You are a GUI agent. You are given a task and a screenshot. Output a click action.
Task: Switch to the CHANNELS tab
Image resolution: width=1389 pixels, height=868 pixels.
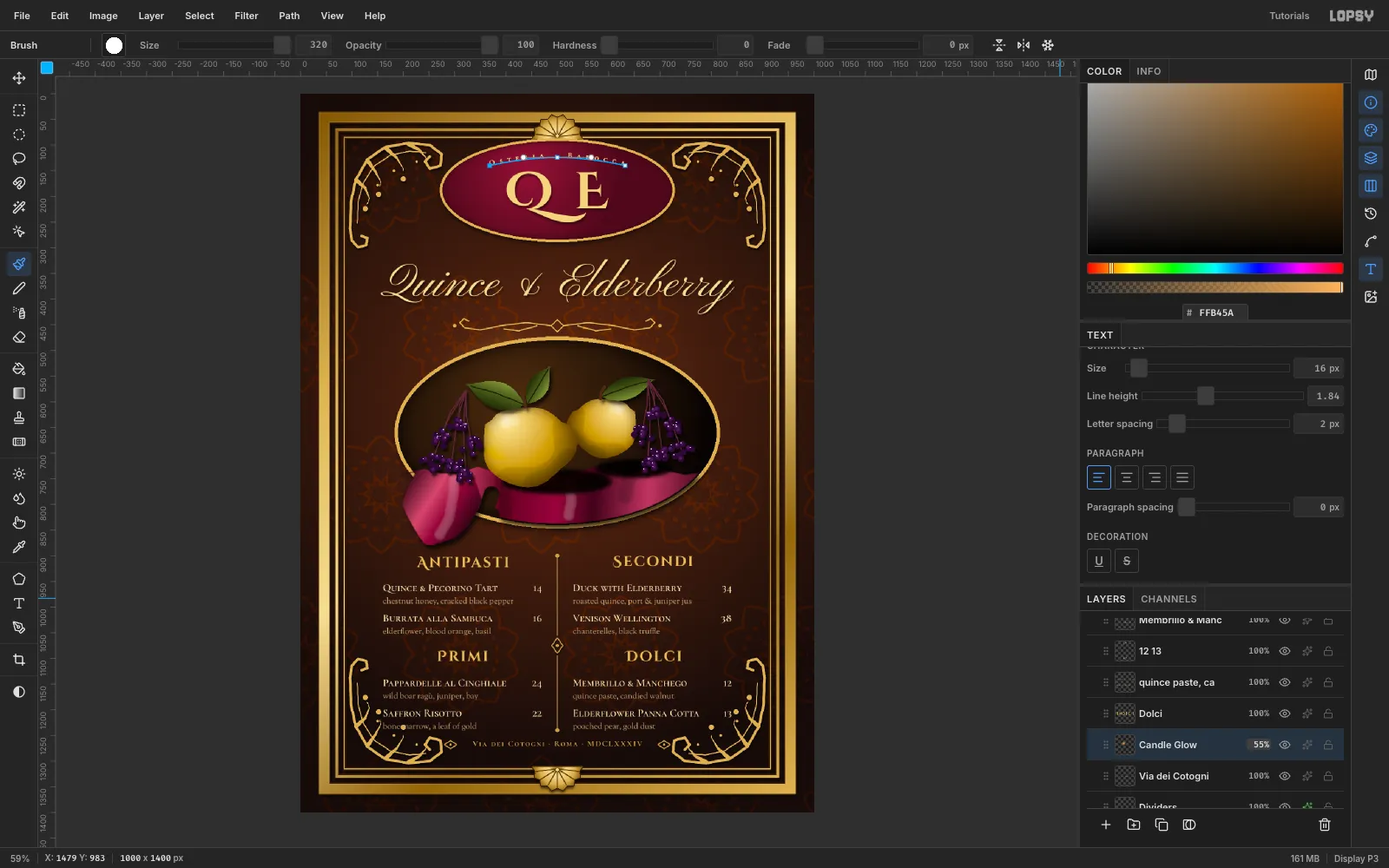coord(1168,599)
